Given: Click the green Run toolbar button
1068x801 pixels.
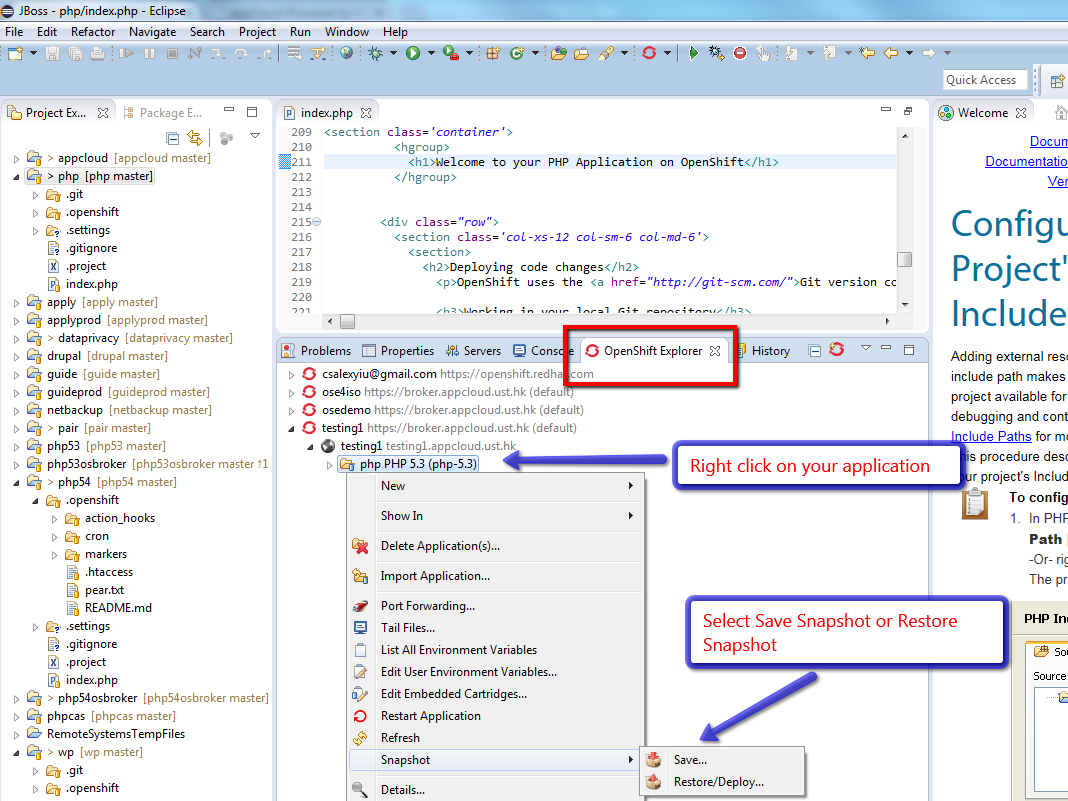Looking at the screenshot, I should click(412, 54).
